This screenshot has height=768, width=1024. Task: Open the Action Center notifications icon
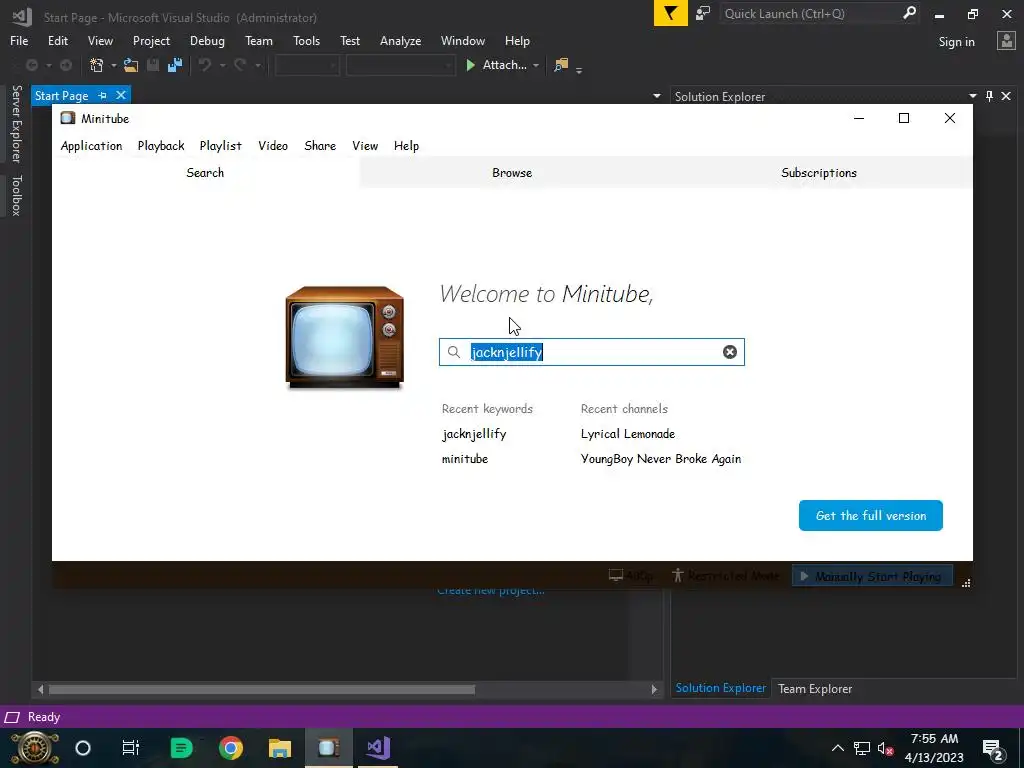click(993, 749)
